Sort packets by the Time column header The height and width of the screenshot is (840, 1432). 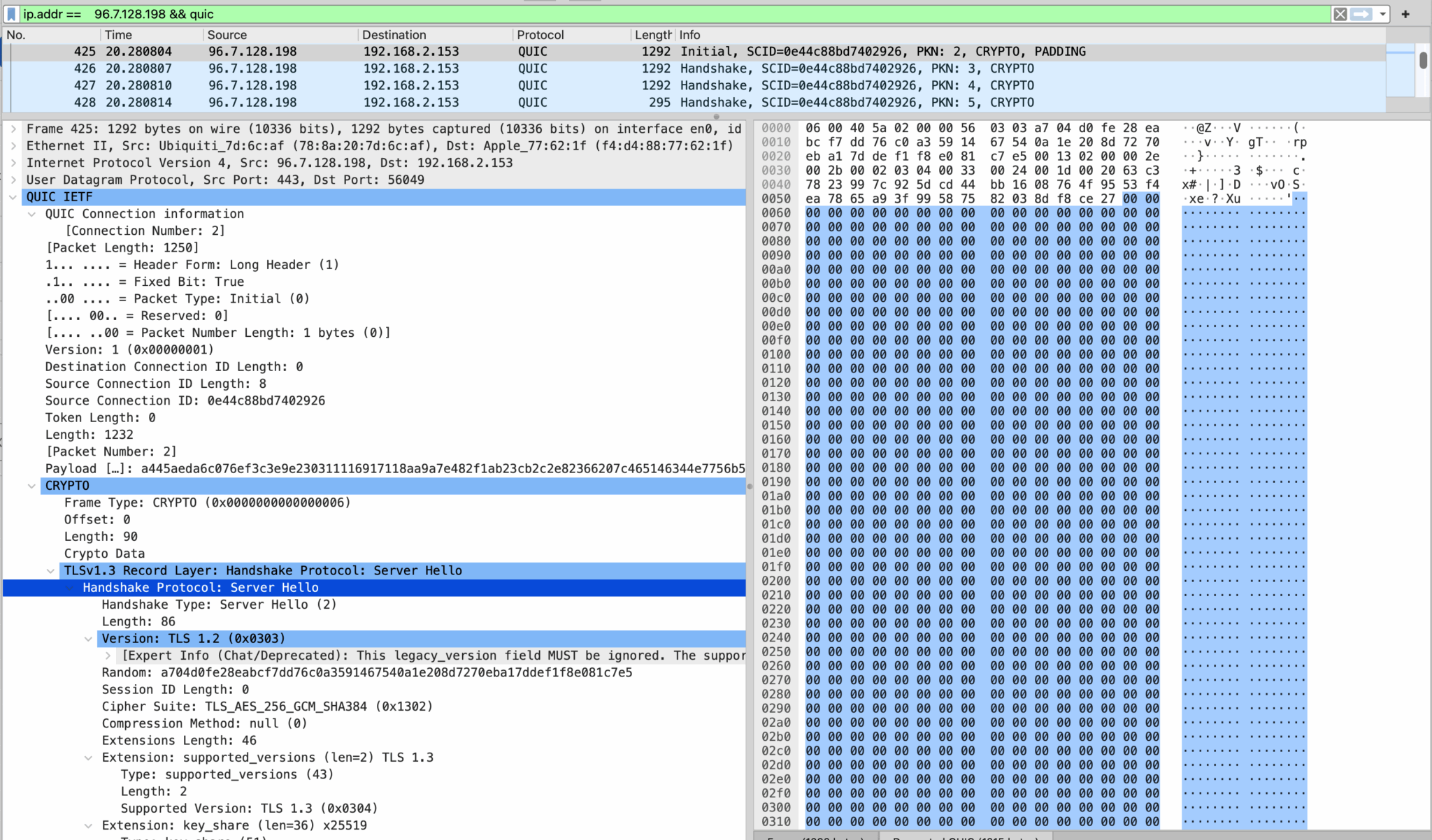point(152,35)
